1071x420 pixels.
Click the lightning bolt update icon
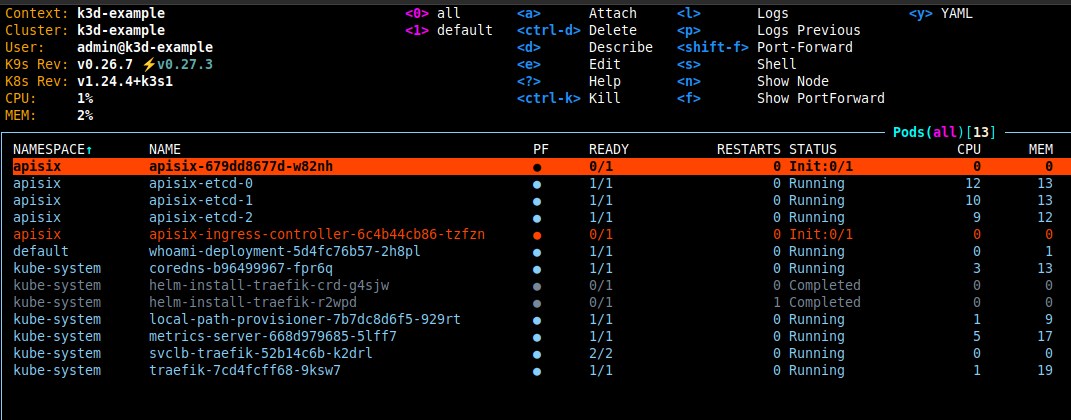point(148,64)
